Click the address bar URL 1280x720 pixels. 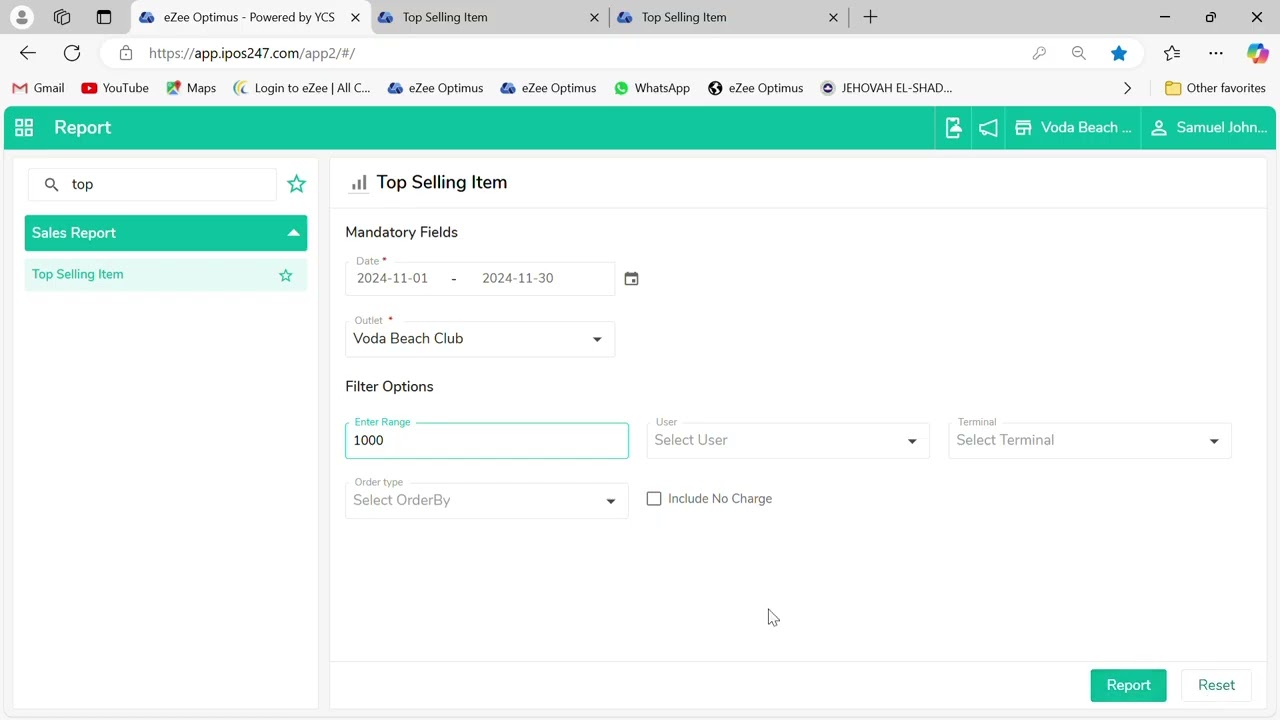(252, 53)
